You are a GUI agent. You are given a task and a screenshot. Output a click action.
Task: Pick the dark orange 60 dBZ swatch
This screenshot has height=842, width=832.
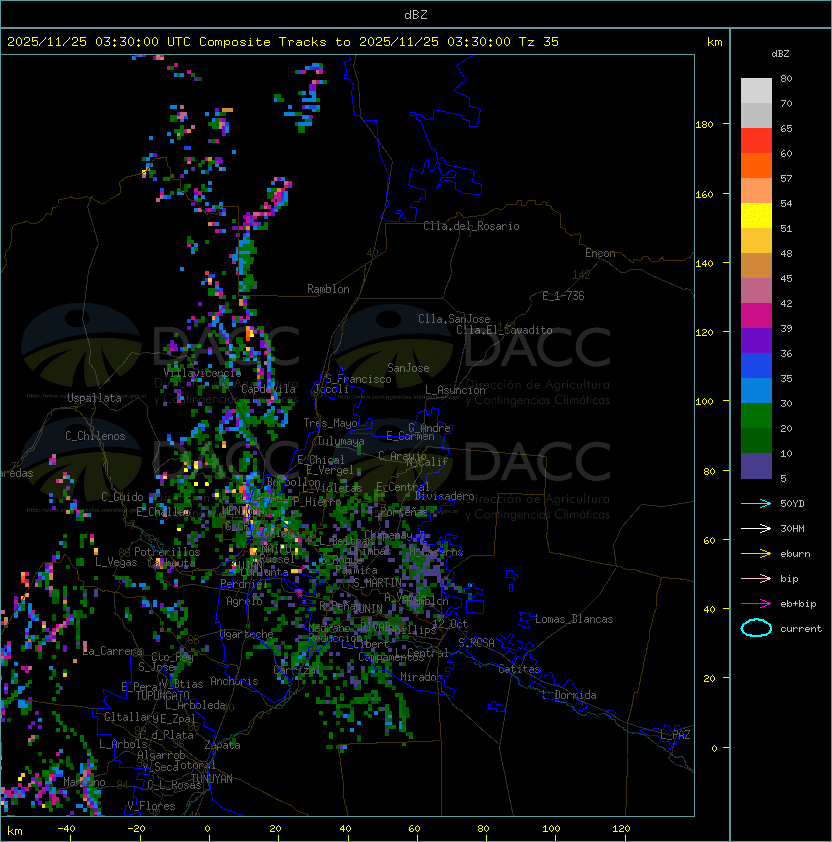(x=756, y=165)
